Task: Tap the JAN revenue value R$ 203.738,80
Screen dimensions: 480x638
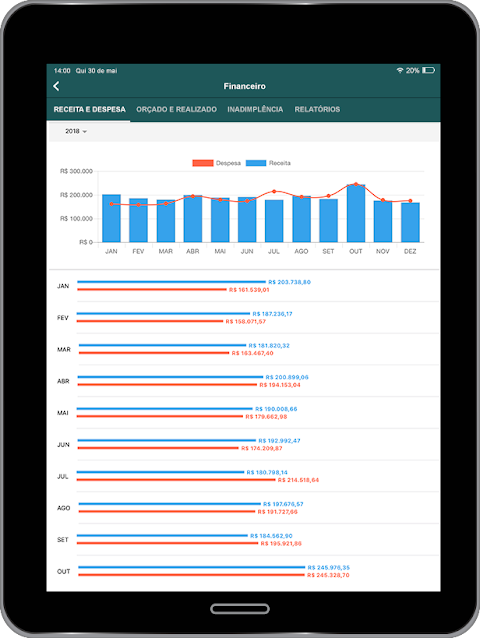Action: pos(289,282)
